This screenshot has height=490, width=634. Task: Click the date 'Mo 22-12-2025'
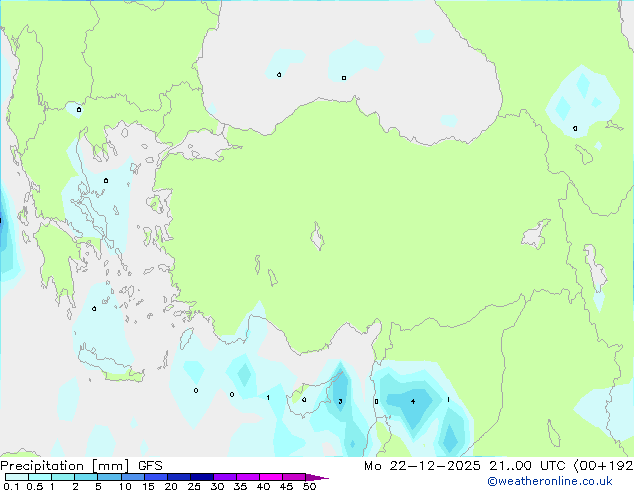(422, 466)
